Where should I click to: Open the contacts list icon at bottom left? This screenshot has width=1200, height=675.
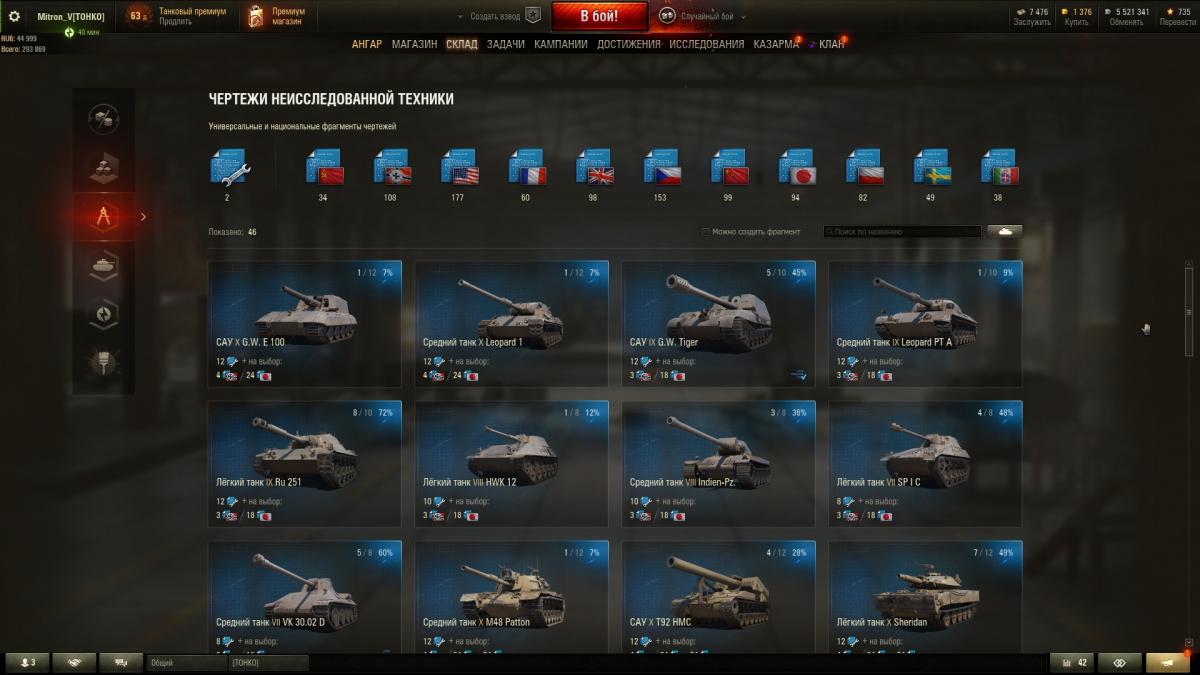[x=27, y=662]
